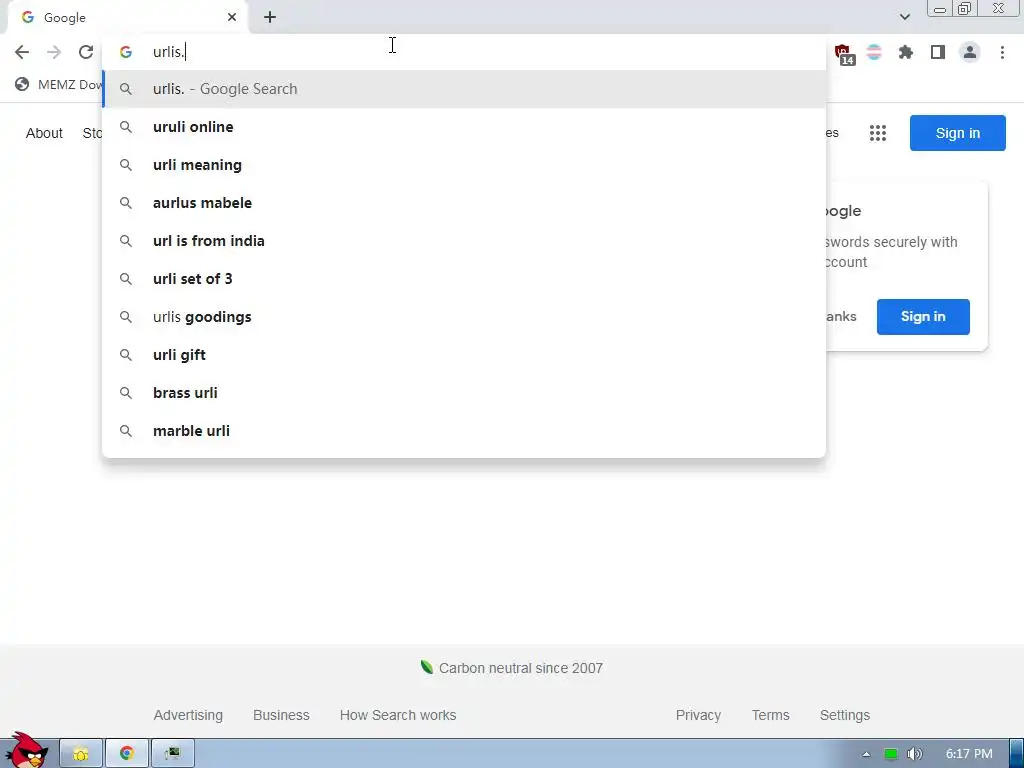Choose the 'urli set of 3' suggestion
This screenshot has width=1024, height=768.
pos(464,279)
